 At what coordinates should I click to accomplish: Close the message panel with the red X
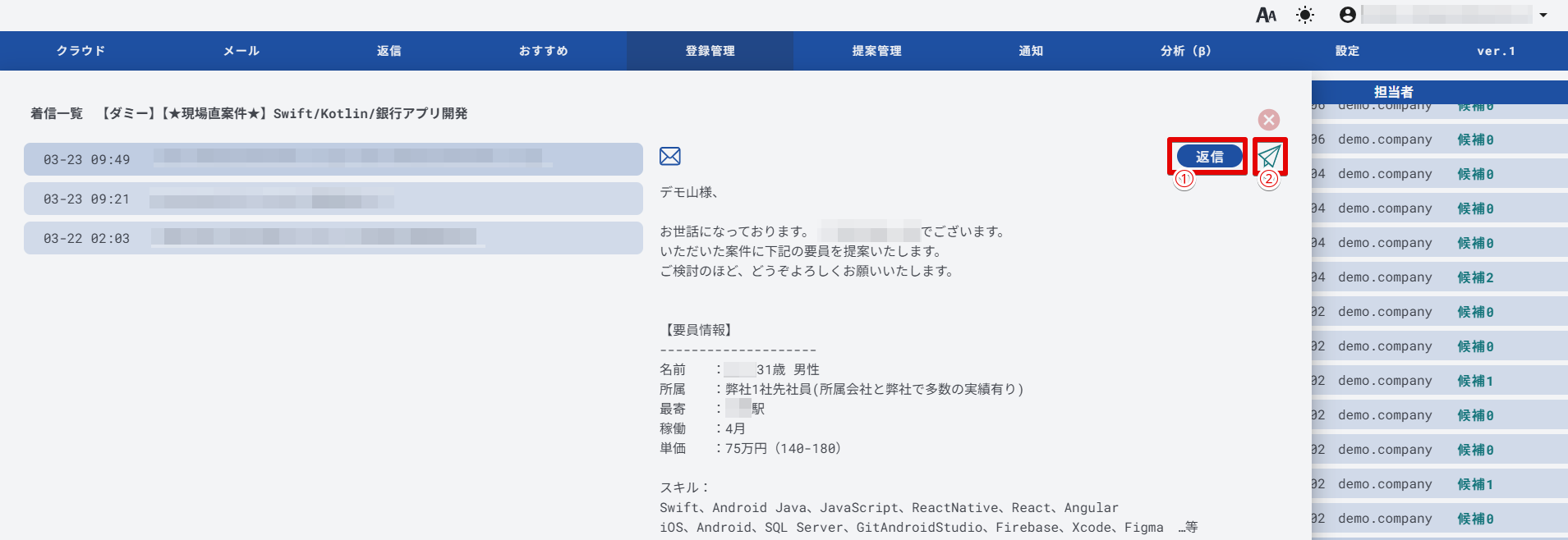(1269, 120)
